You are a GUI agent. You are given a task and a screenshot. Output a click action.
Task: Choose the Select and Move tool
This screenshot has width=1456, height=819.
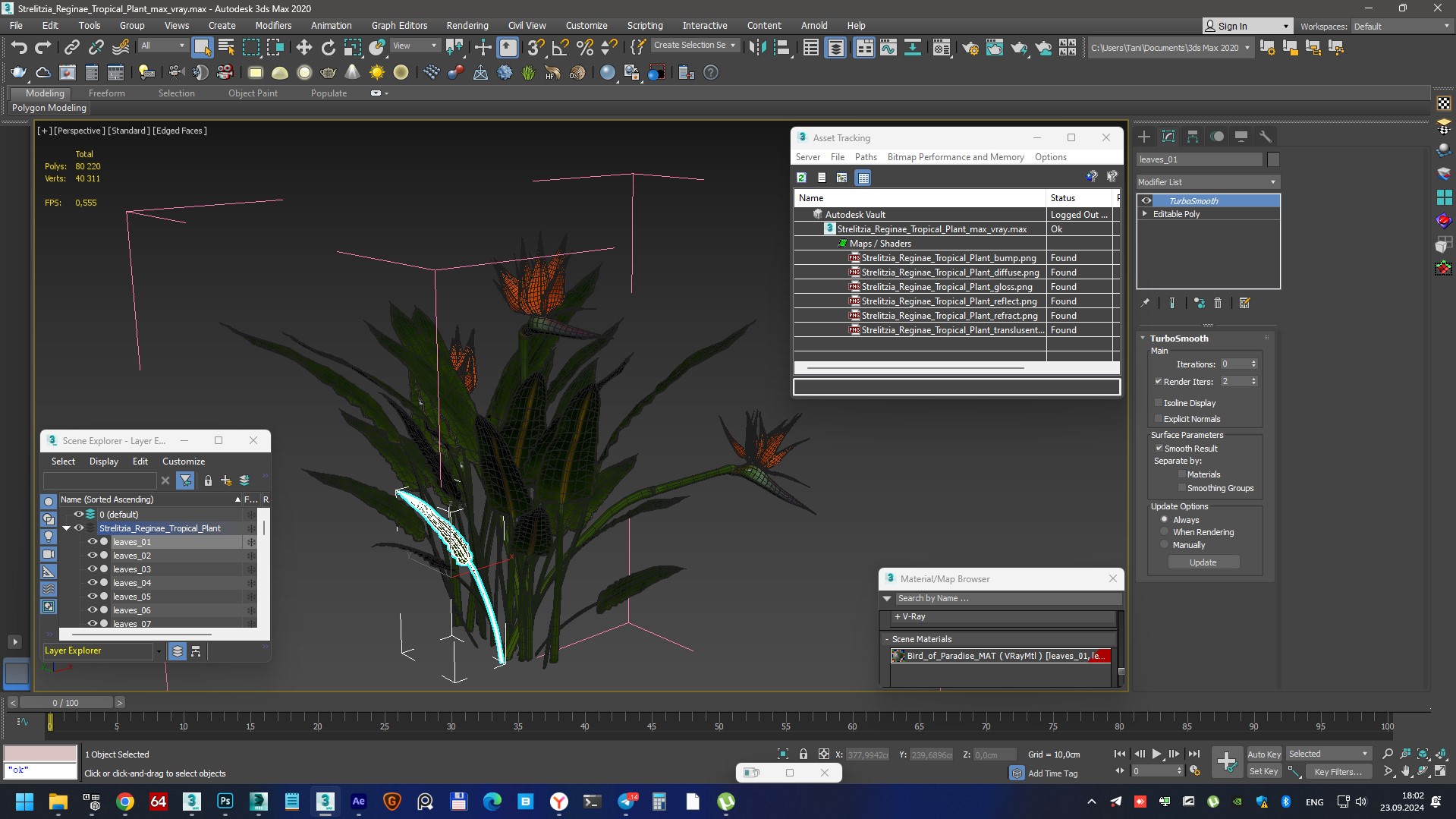(x=304, y=48)
